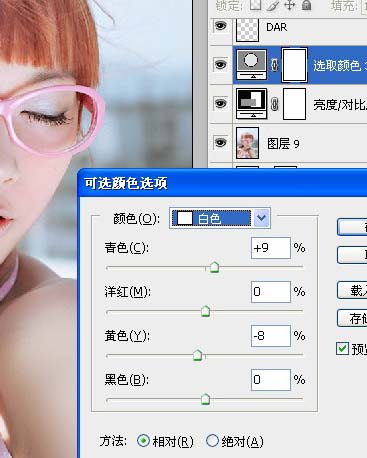
Task: Click the 存储 save button
Action: click(352, 318)
